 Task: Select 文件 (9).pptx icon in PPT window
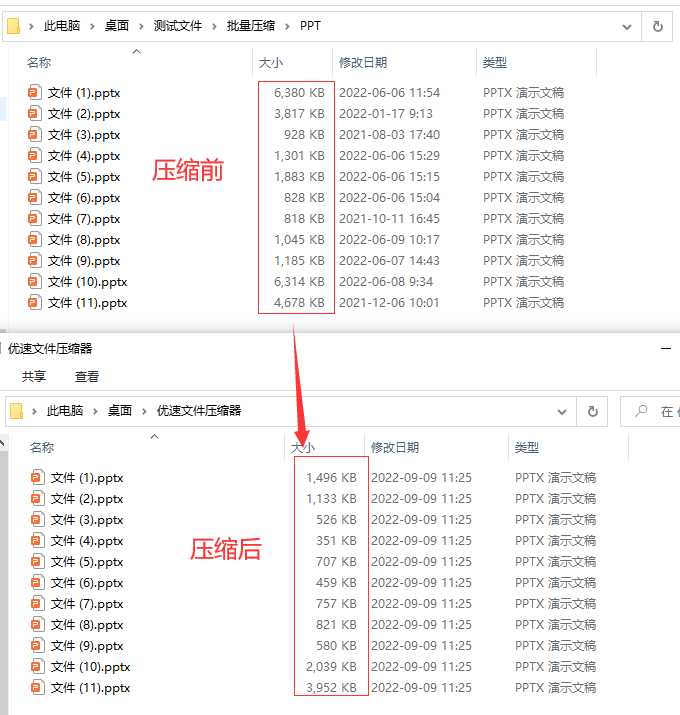(35, 260)
